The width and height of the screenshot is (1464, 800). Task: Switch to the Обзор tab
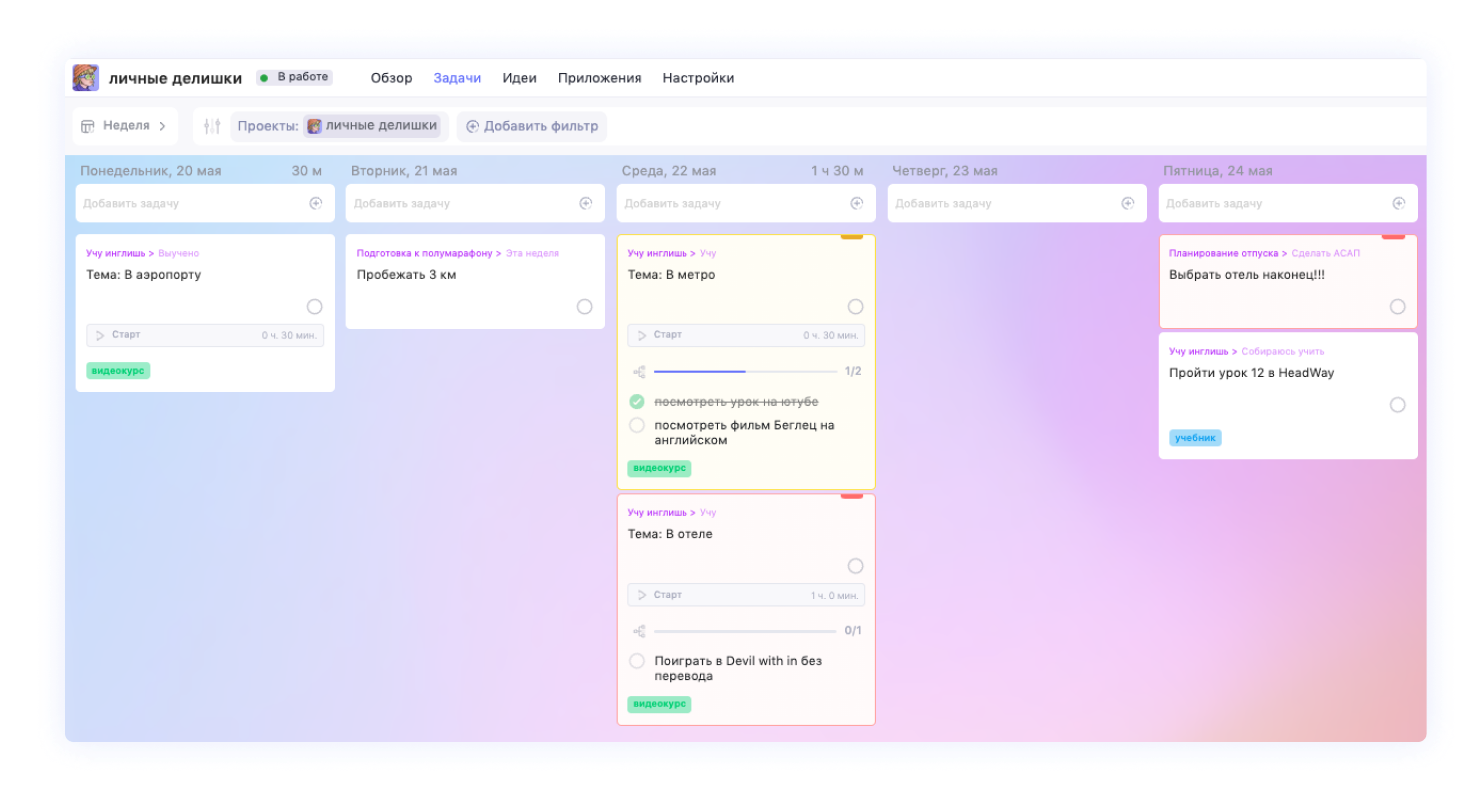tap(391, 78)
